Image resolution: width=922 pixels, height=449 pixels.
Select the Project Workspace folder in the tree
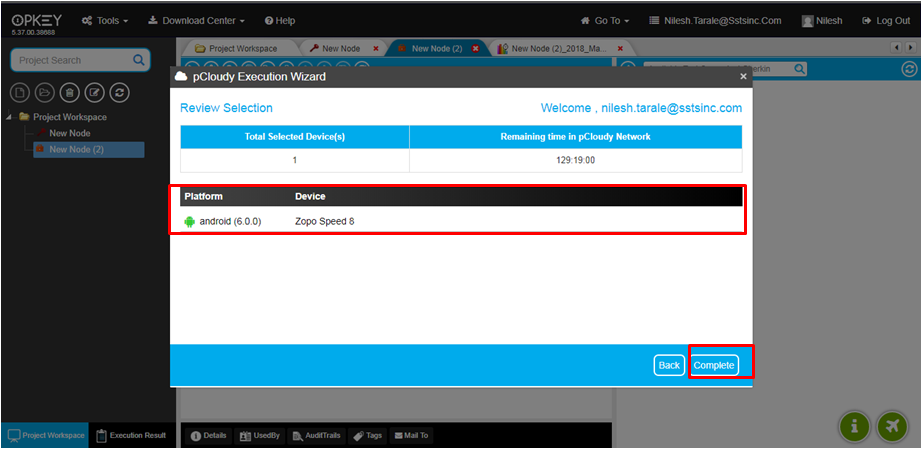[63, 117]
